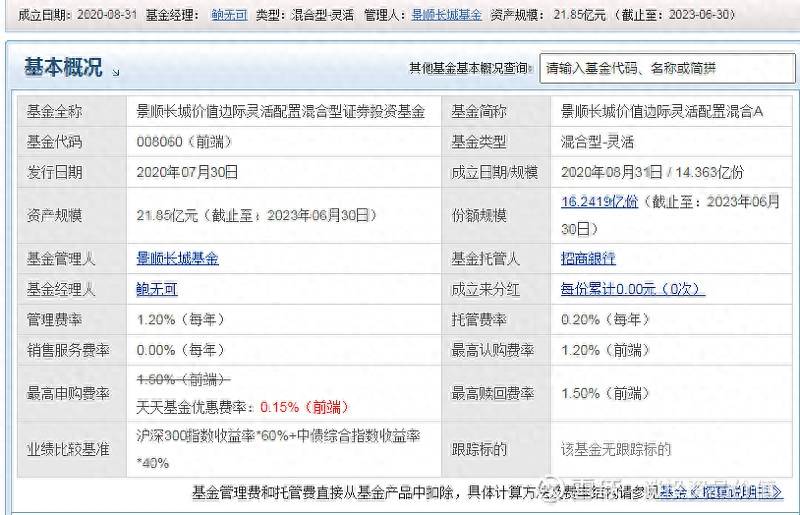
Task: Select 该基金无跟踪标的 text
Action: click(x=616, y=449)
